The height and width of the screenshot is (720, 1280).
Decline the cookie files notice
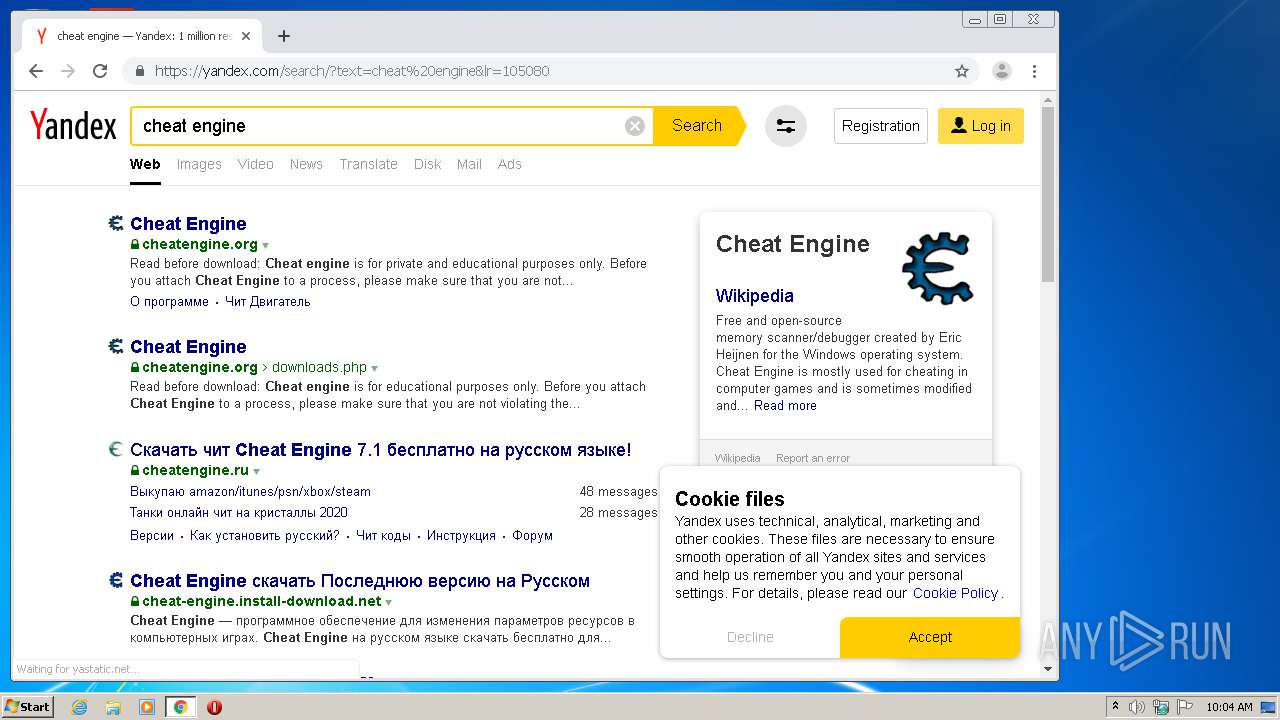750,637
